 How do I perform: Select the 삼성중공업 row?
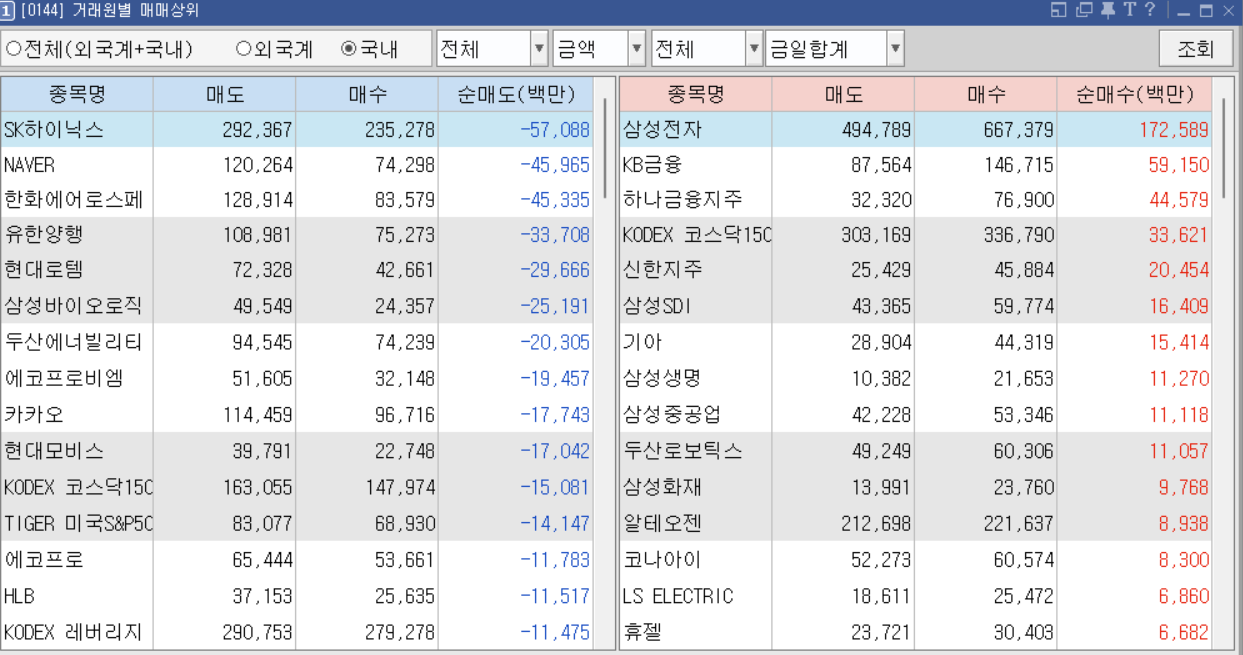tap(915, 415)
